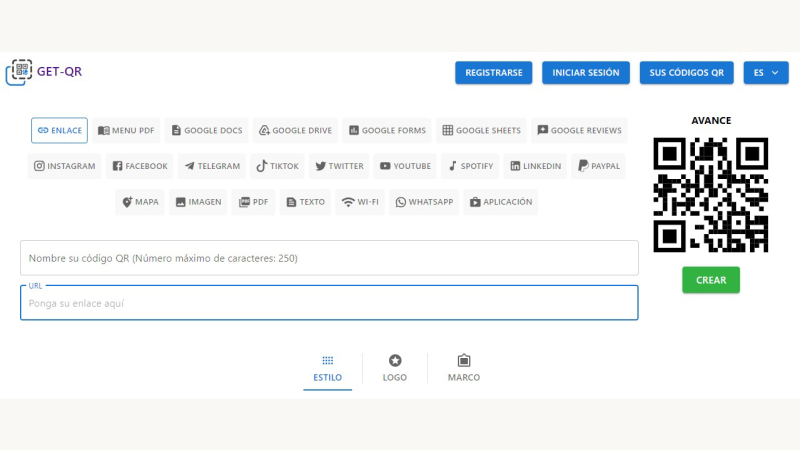800x450 pixels.
Task: Open Sus Códigos QR
Action: pos(686,72)
